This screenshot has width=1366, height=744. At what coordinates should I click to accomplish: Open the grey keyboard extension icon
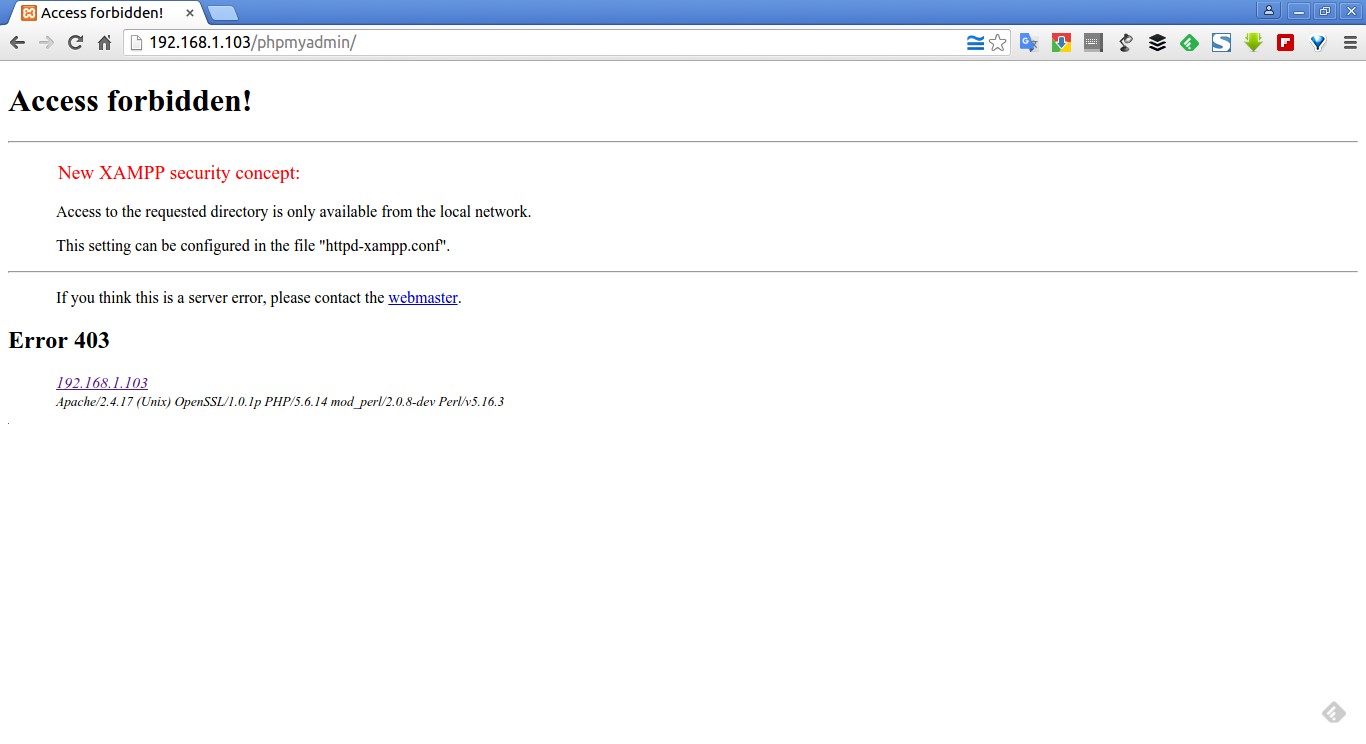[x=1093, y=43]
